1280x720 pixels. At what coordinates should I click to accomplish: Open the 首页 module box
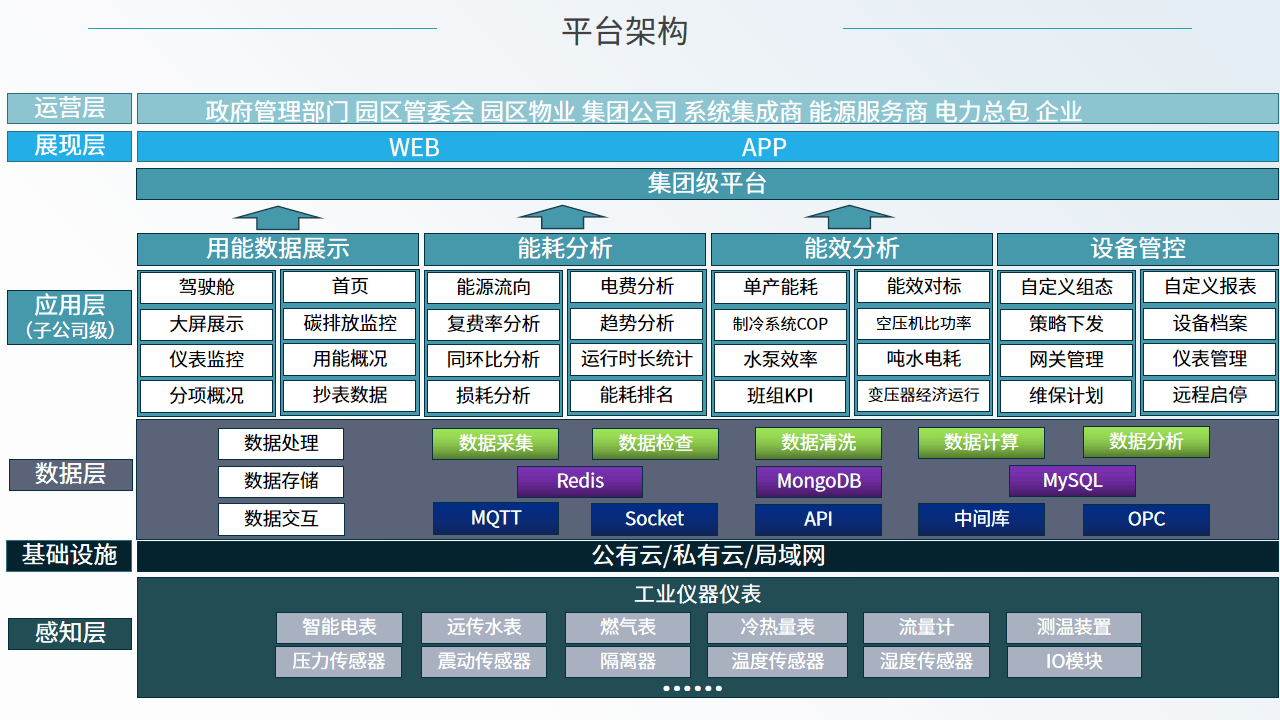(350, 287)
